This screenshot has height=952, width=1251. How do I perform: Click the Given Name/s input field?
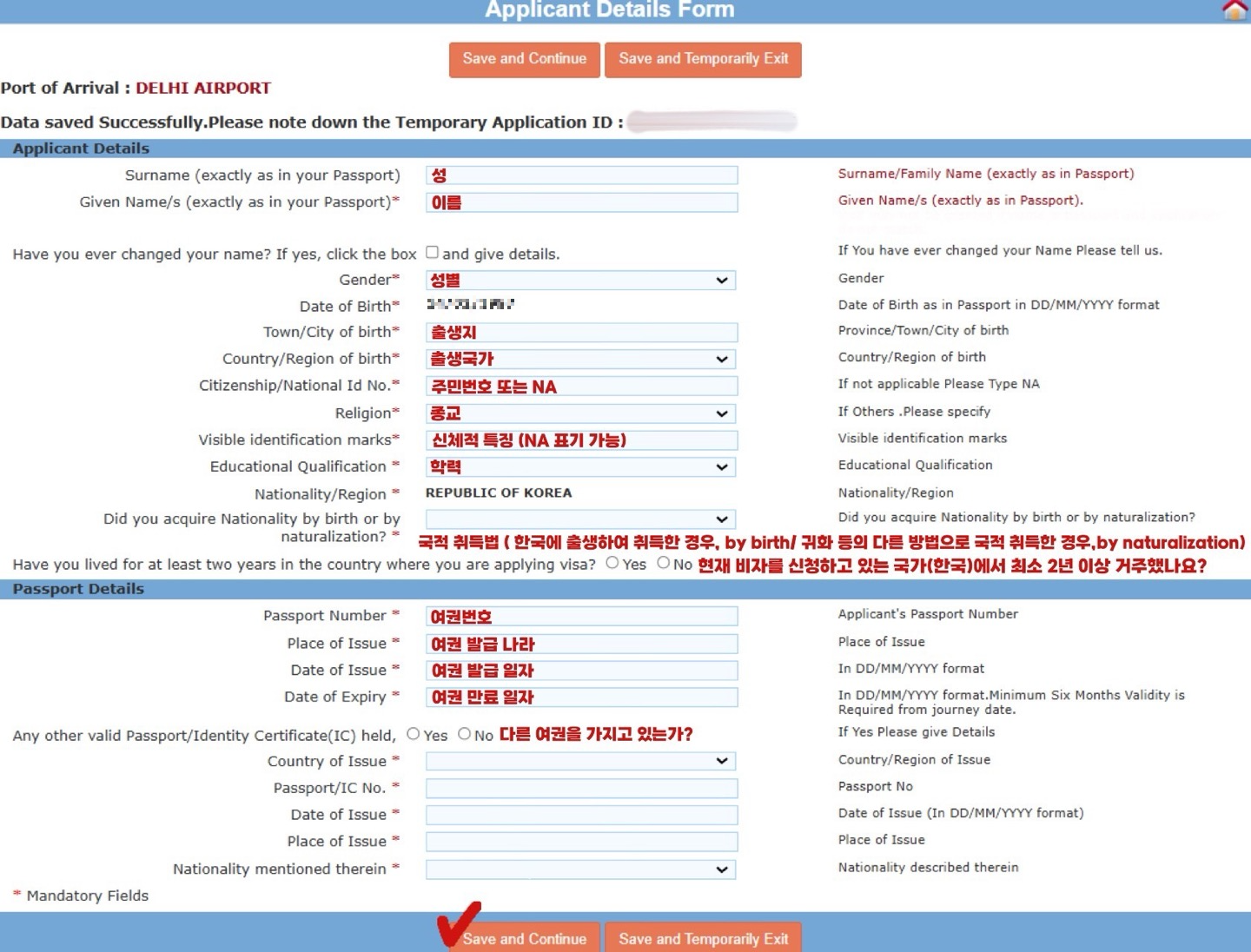click(582, 202)
